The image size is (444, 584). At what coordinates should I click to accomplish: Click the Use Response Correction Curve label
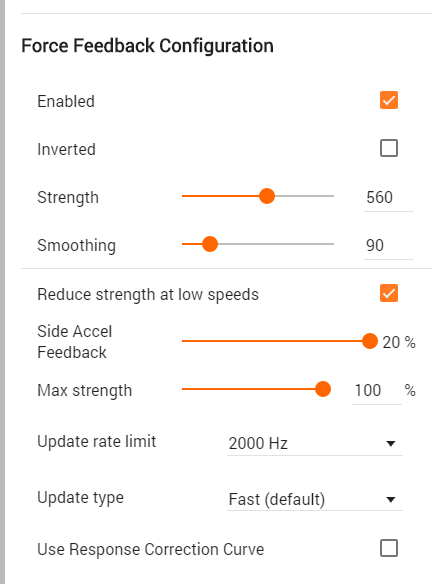[150, 549]
